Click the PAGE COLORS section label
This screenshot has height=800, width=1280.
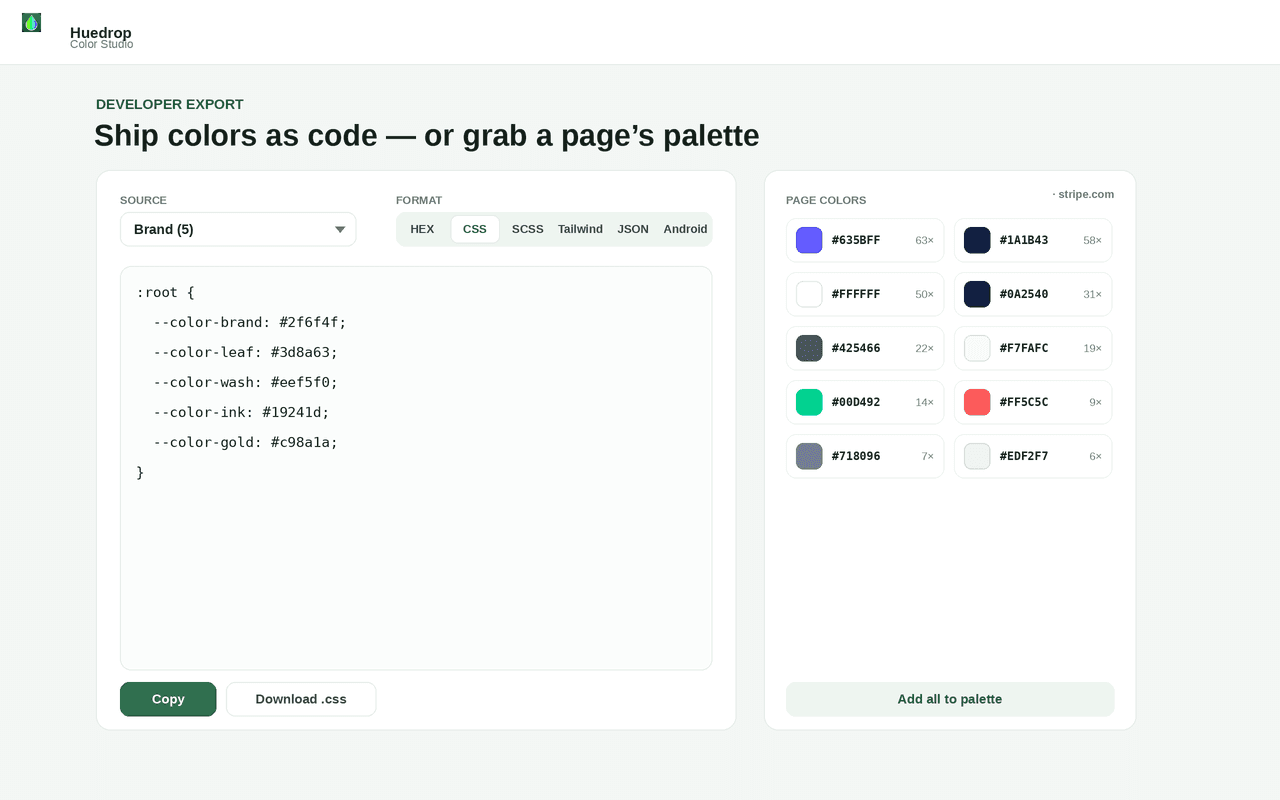click(826, 200)
